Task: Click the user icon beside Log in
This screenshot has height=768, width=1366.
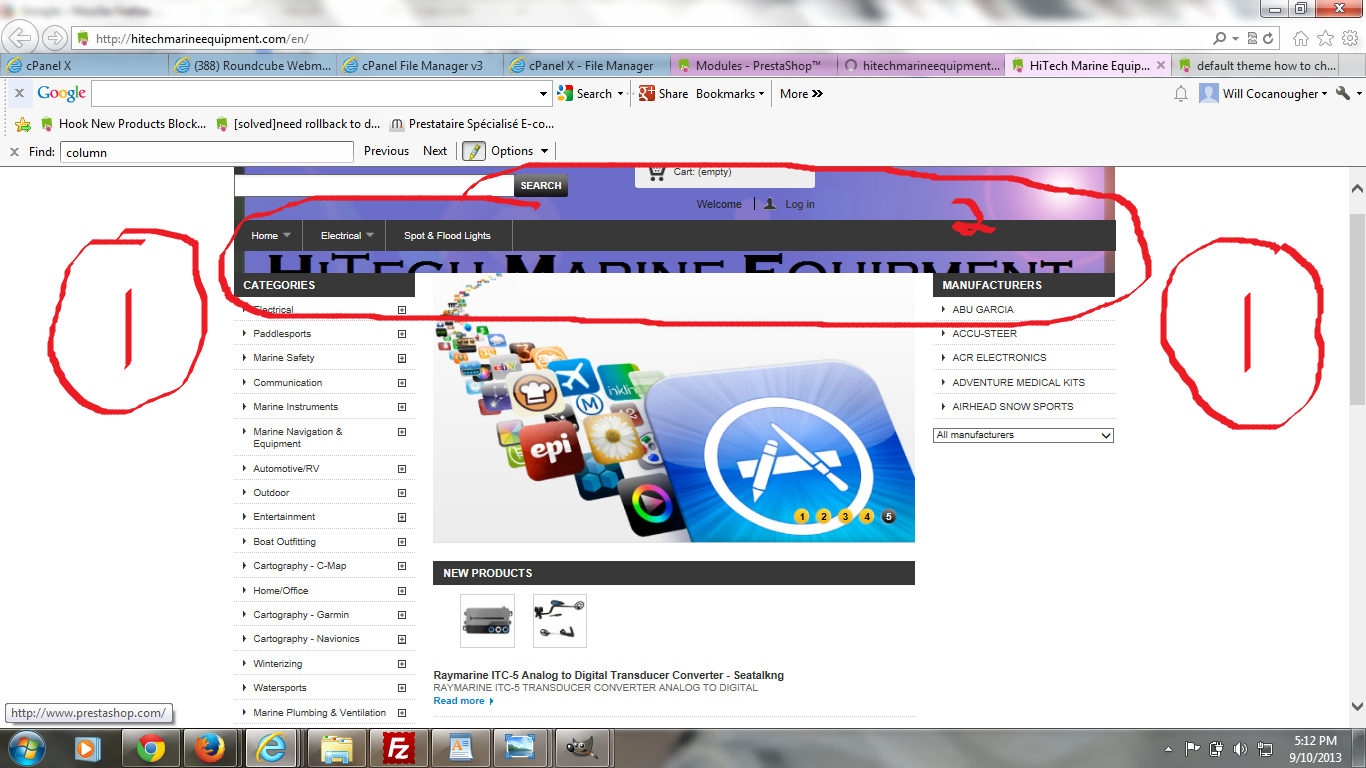Action: (x=770, y=203)
